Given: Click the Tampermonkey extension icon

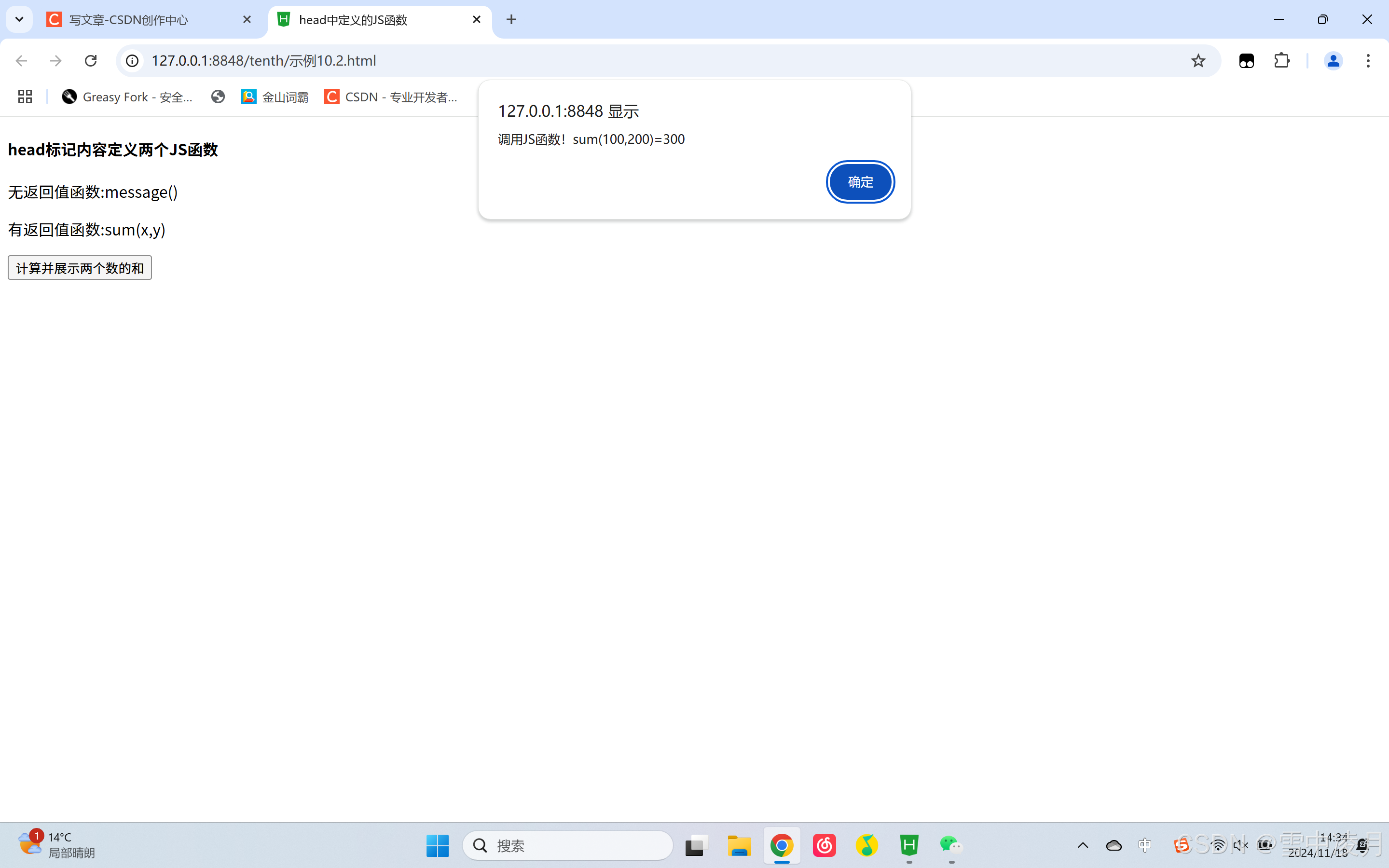Looking at the screenshot, I should 1246,61.
